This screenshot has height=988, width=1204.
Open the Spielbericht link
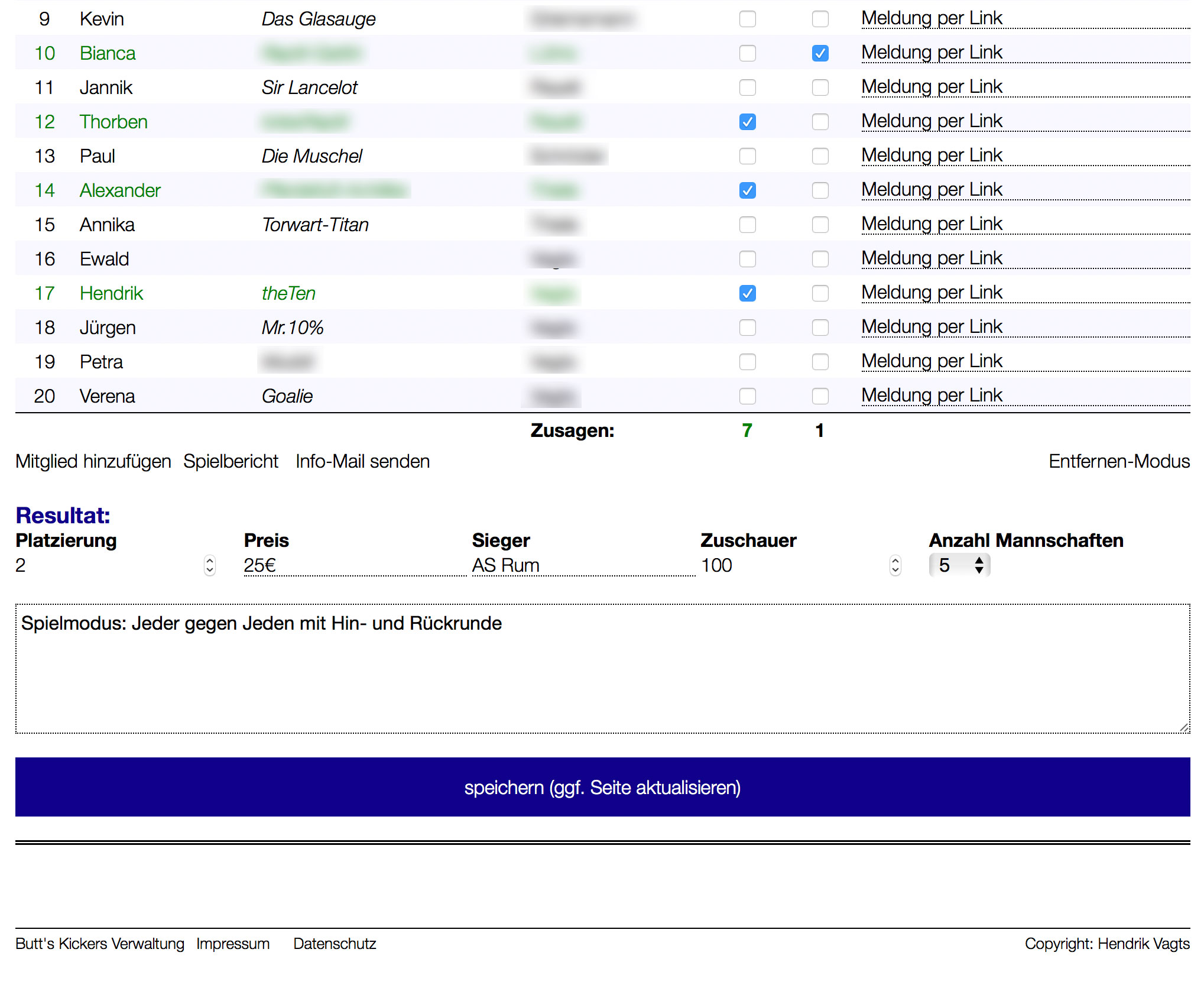[231, 461]
